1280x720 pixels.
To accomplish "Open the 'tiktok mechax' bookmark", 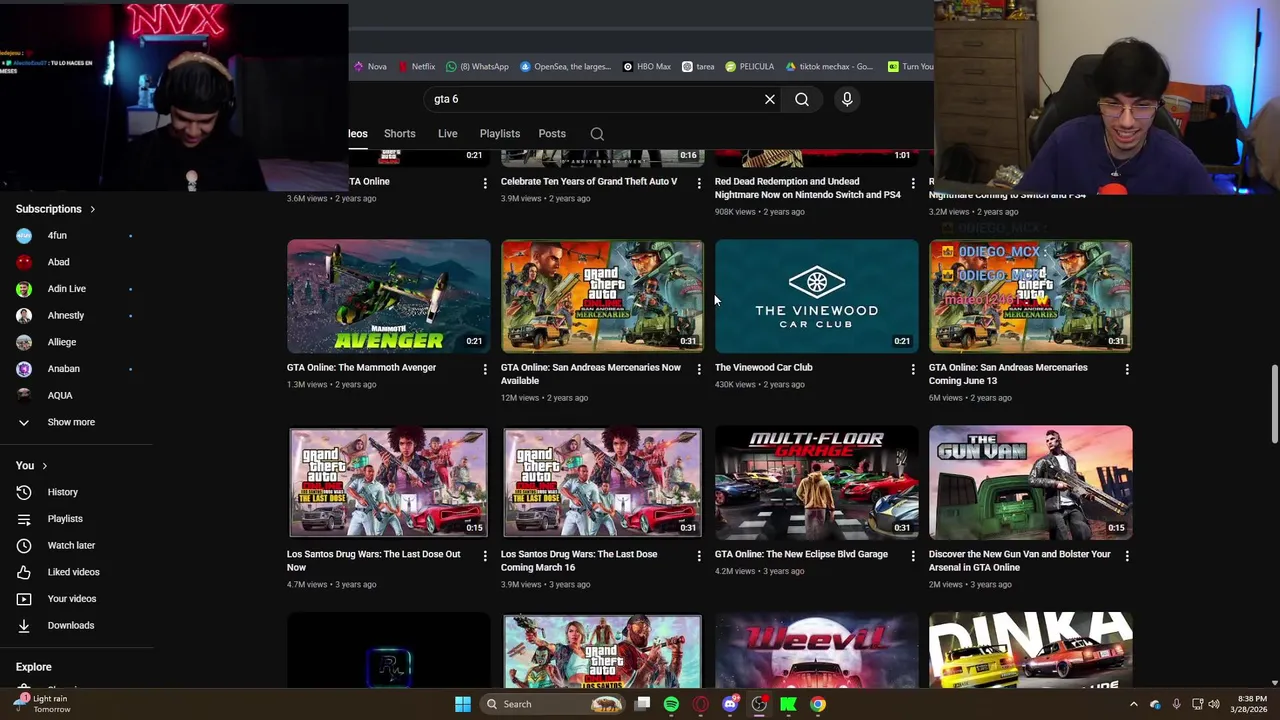I will tap(829, 67).
